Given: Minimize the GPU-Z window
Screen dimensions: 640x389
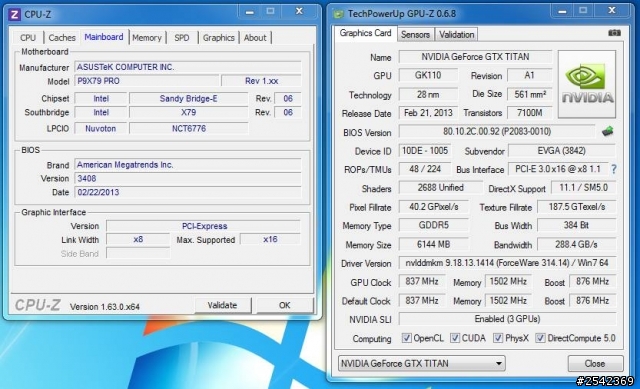Looking at the screenshot, I should [x=562, y=11].
